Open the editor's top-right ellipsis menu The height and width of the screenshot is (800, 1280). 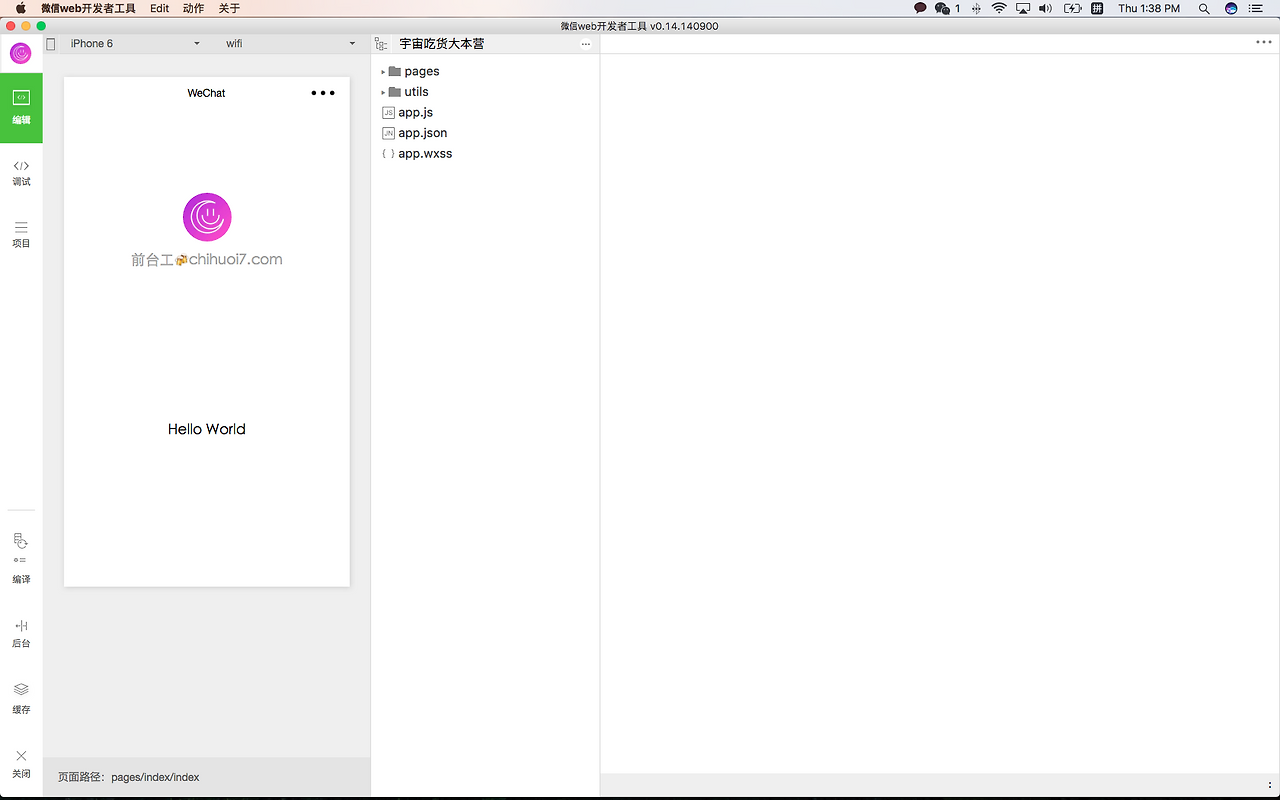1264,43
